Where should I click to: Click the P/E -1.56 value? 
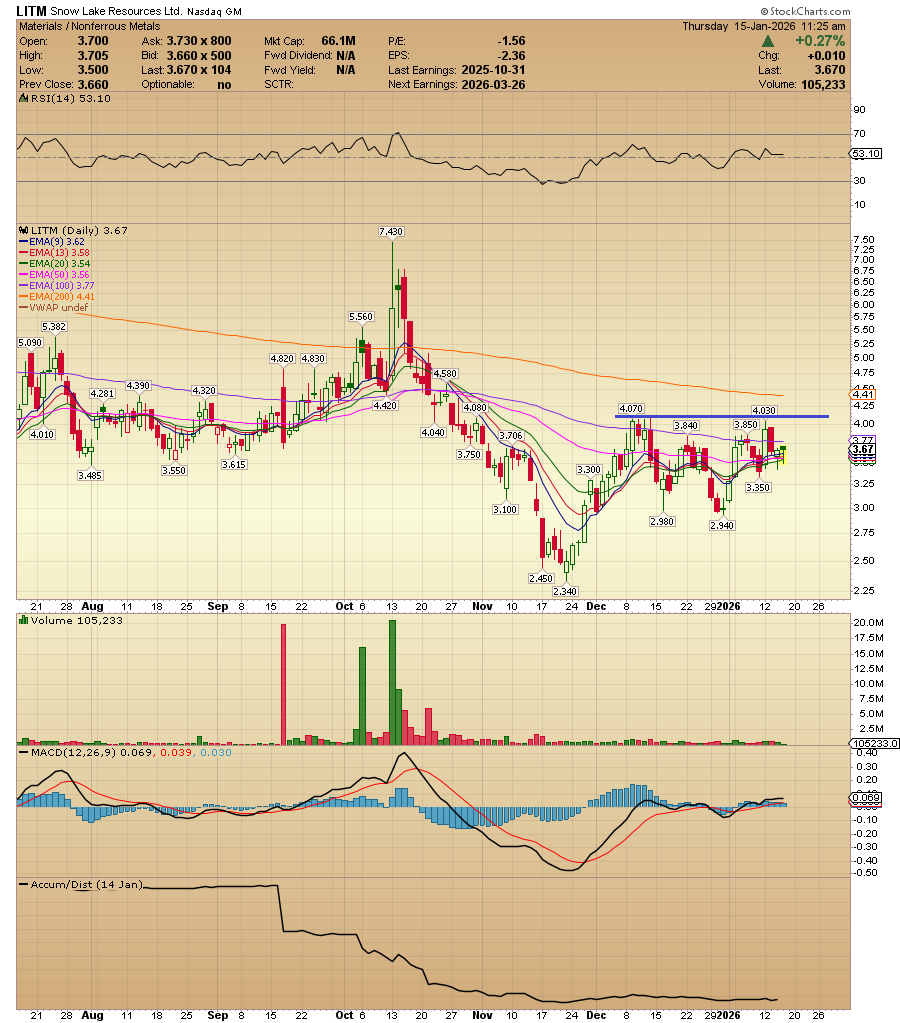click(x=511, y=41)
